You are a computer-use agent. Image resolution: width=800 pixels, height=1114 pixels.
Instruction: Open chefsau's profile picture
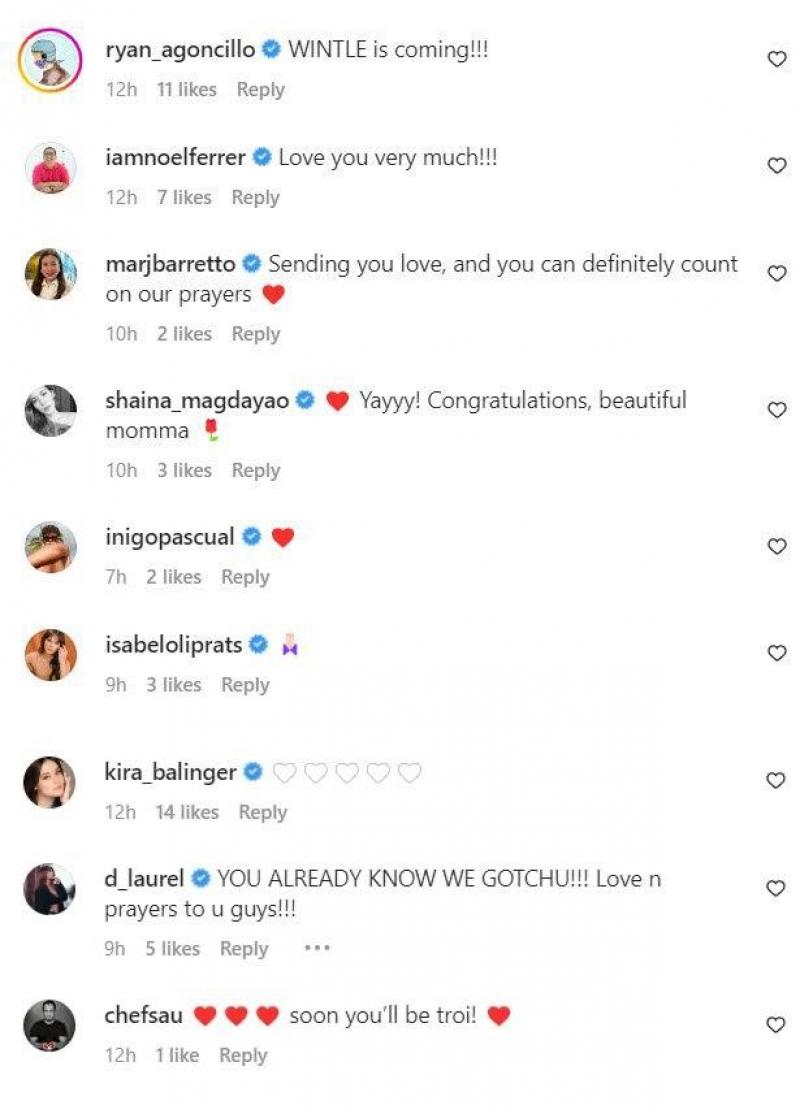pyautogui.click(x=49, y=1025)
